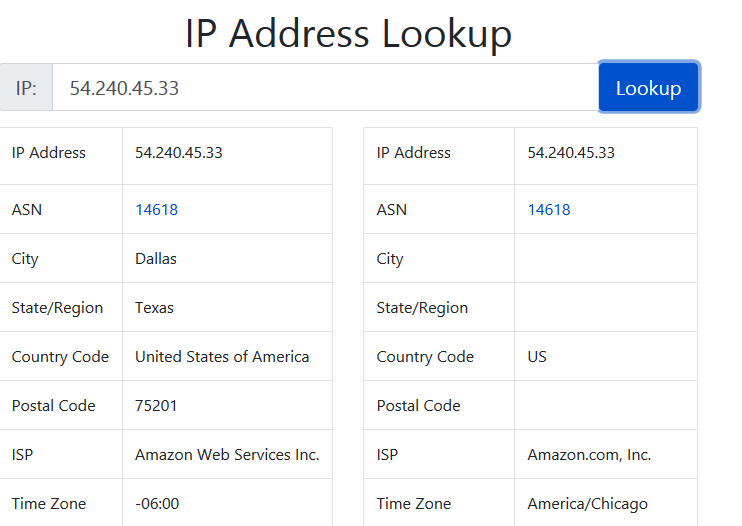Click the US country code value
The height and width of the screenshot is (526, 742).
[537, 357]
